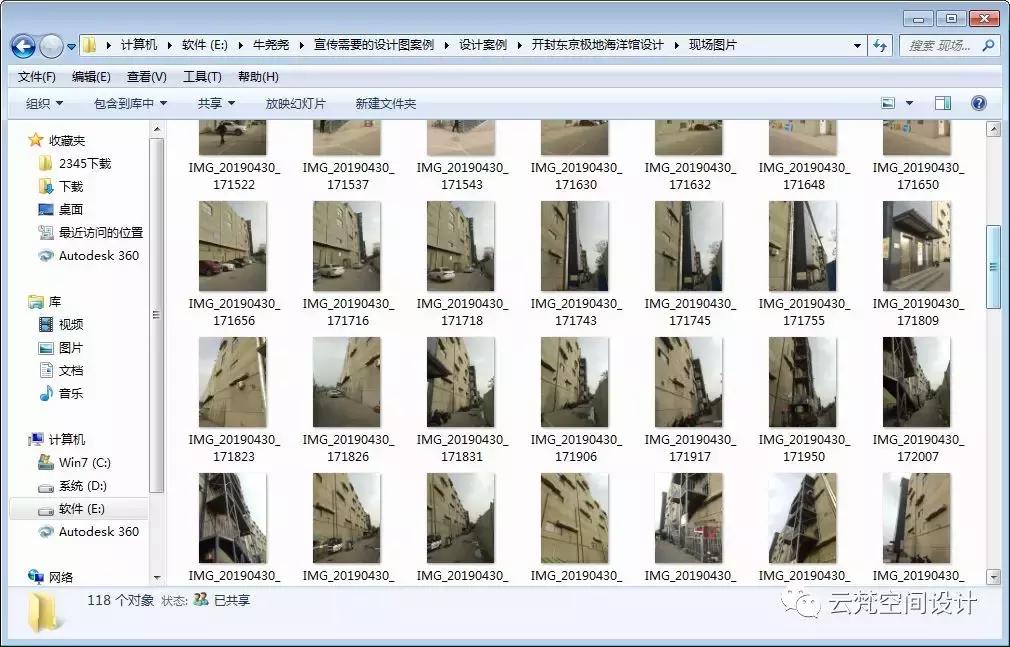Open Explorer help via the question mark icon
The image size is (1010, 647).
click(977, 102)
